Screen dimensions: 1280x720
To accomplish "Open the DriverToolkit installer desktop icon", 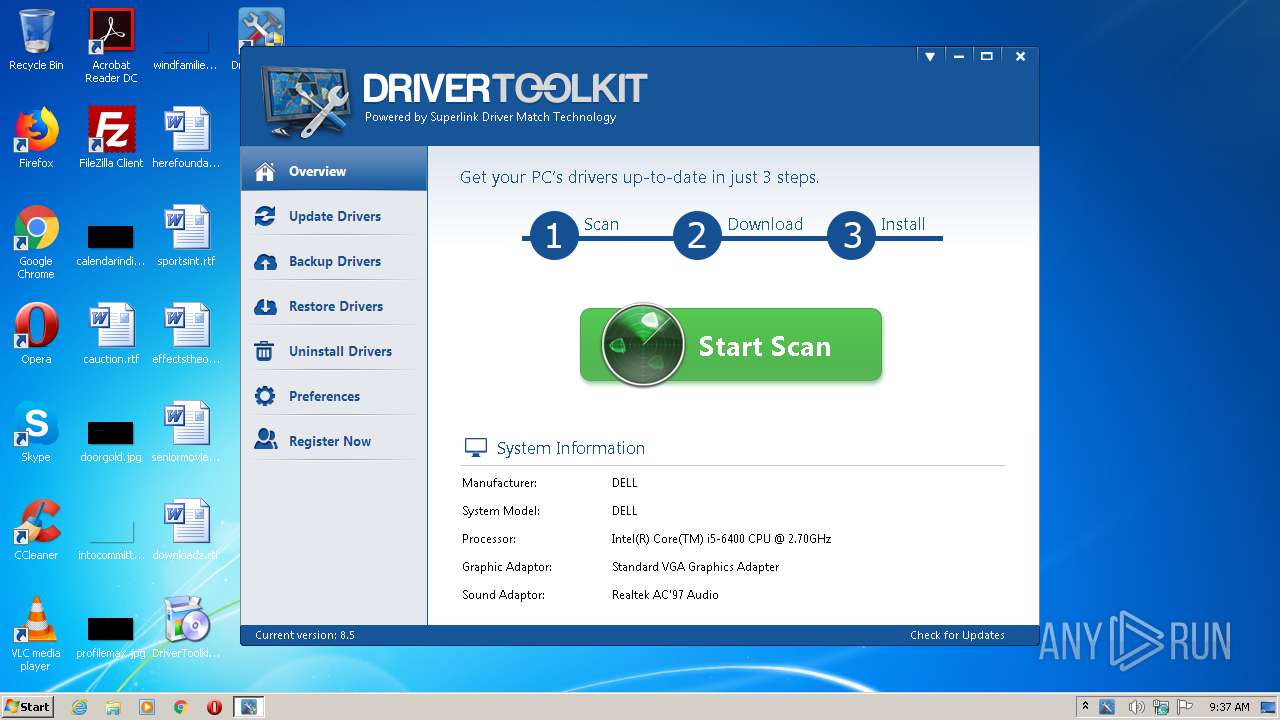I will pos(186,628).
